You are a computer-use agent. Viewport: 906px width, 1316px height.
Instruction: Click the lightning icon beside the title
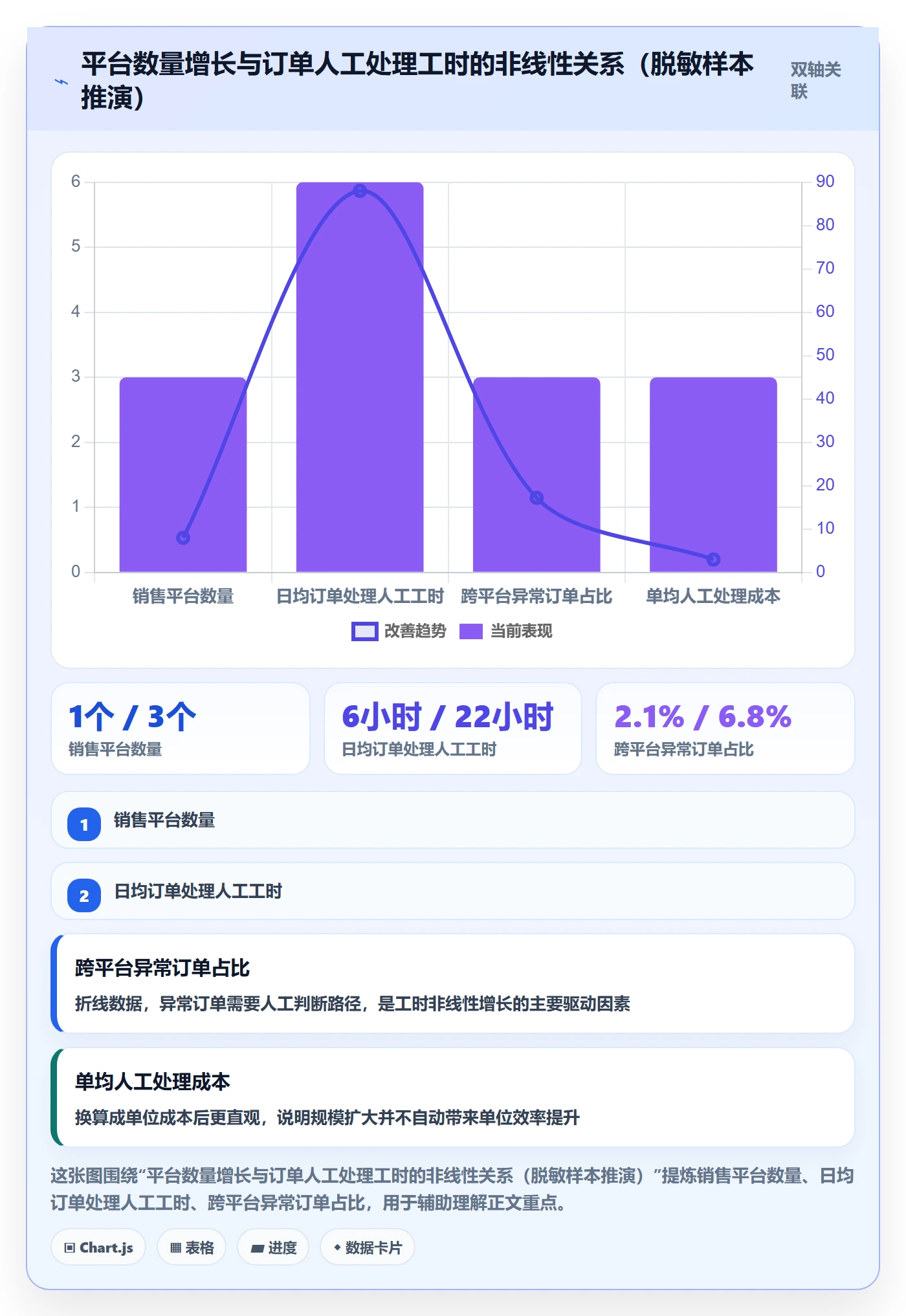61,82
